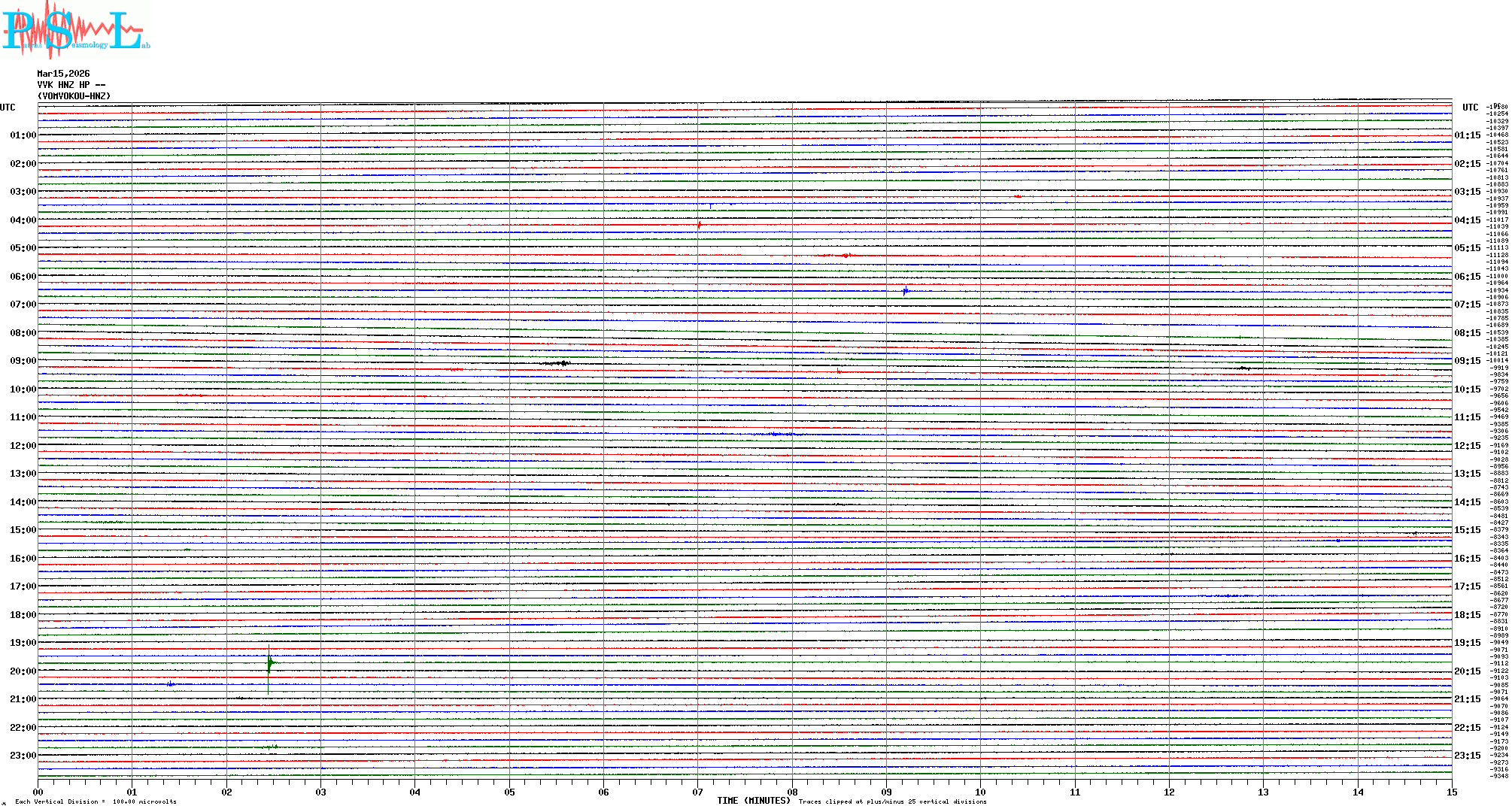Click the small blue event after minute 09

(x=906, y=290)
